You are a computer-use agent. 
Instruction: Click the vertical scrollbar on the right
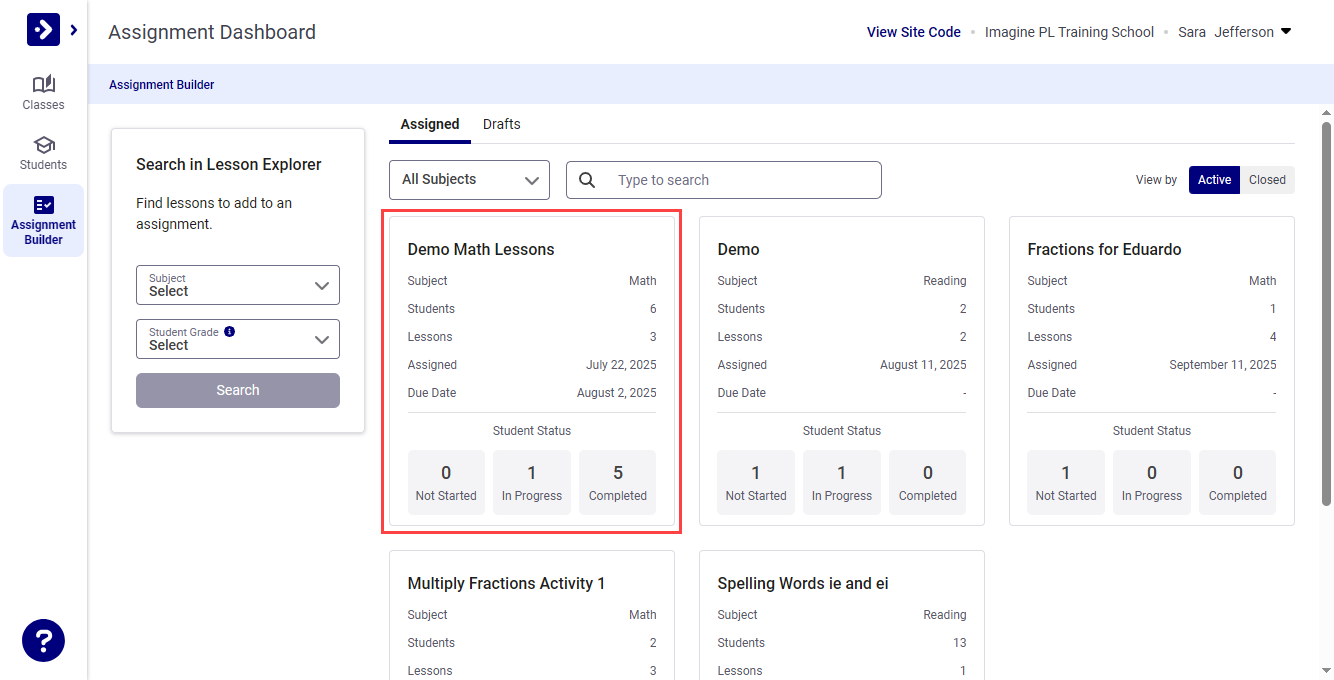click(1326, 300)
